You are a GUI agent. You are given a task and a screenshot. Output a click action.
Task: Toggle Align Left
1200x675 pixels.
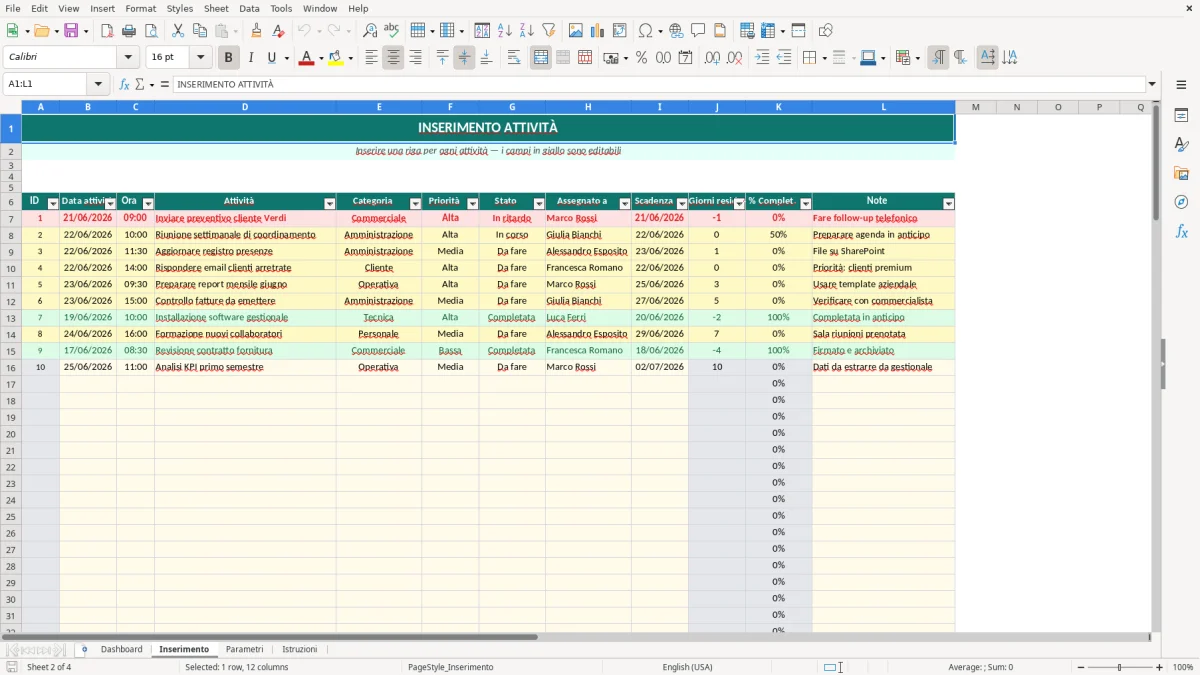371,58
